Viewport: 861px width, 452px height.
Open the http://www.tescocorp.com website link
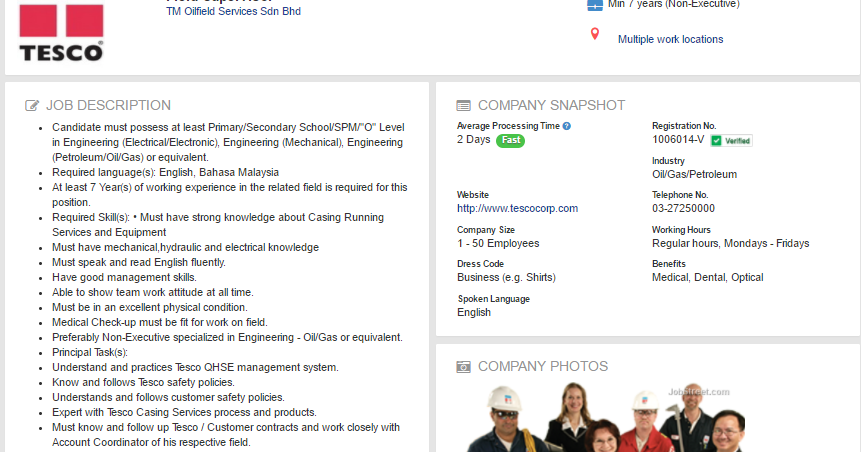tap(517, 208)
